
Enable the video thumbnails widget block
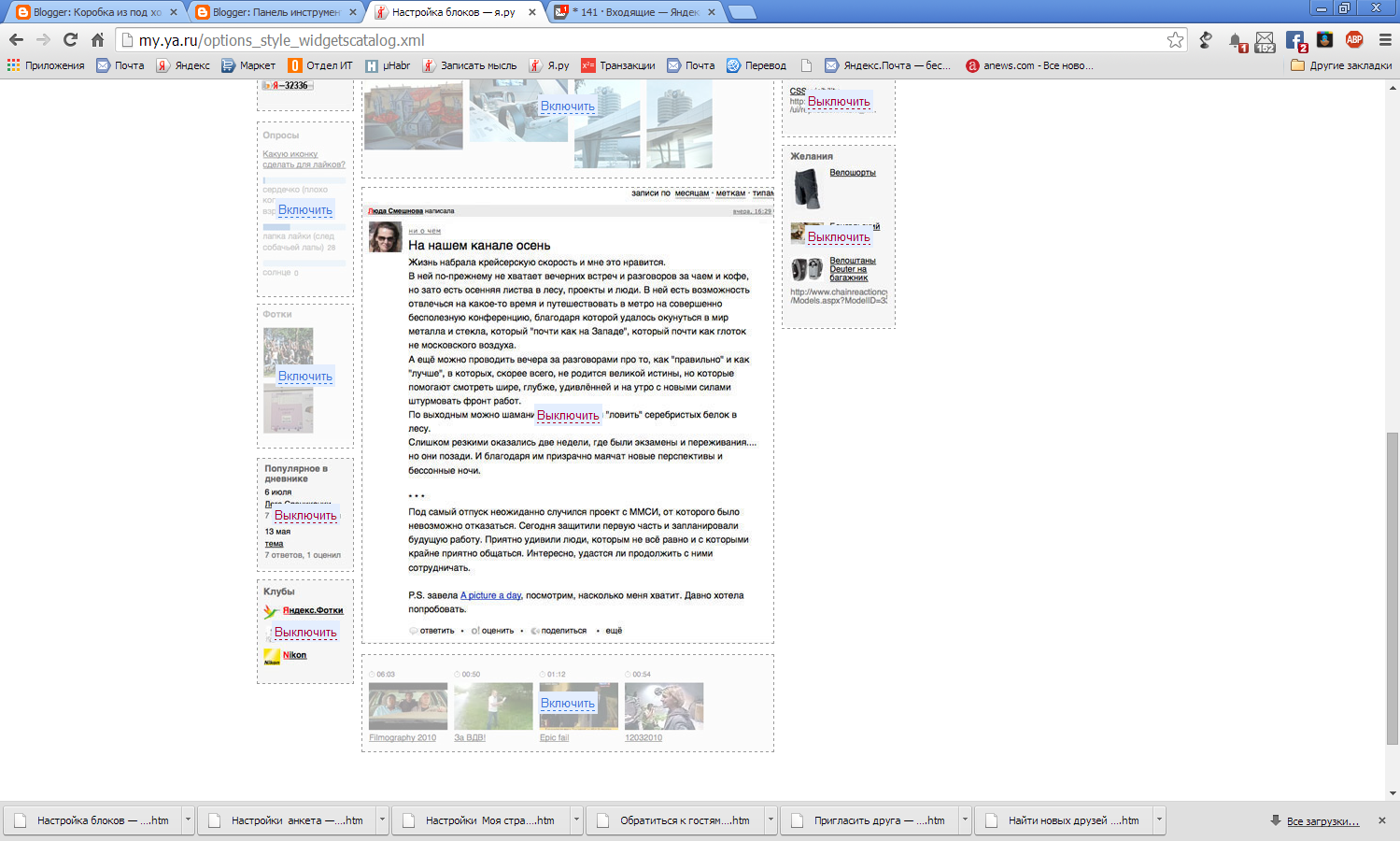[x=568, y=704]
